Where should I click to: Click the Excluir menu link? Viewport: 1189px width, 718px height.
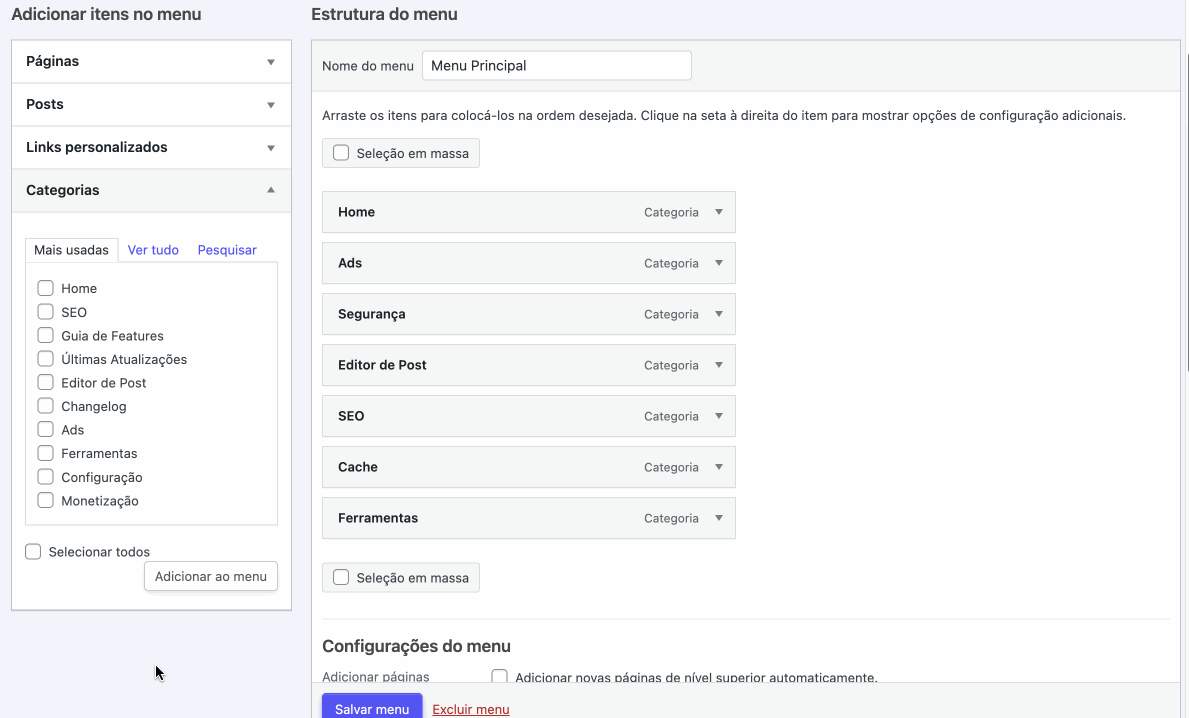point(471,710)
